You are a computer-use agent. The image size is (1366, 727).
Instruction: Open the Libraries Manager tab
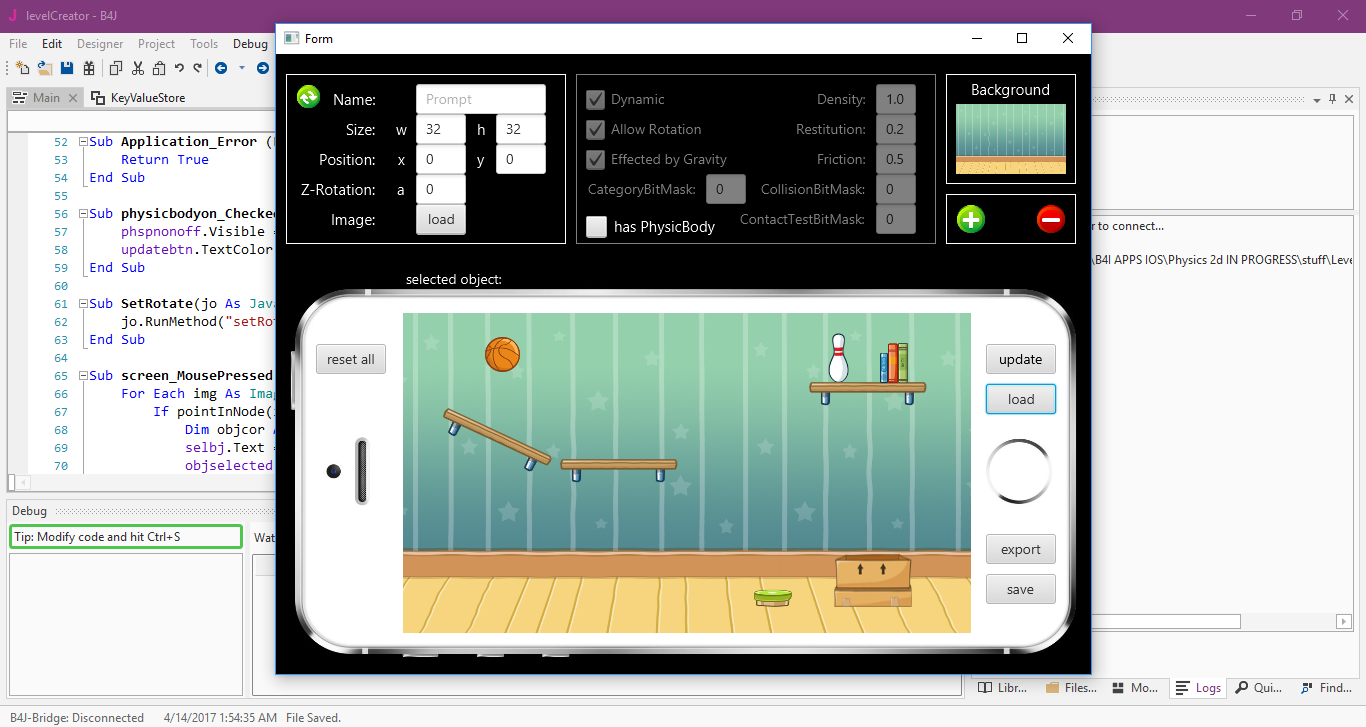(x=1004, y=688)
